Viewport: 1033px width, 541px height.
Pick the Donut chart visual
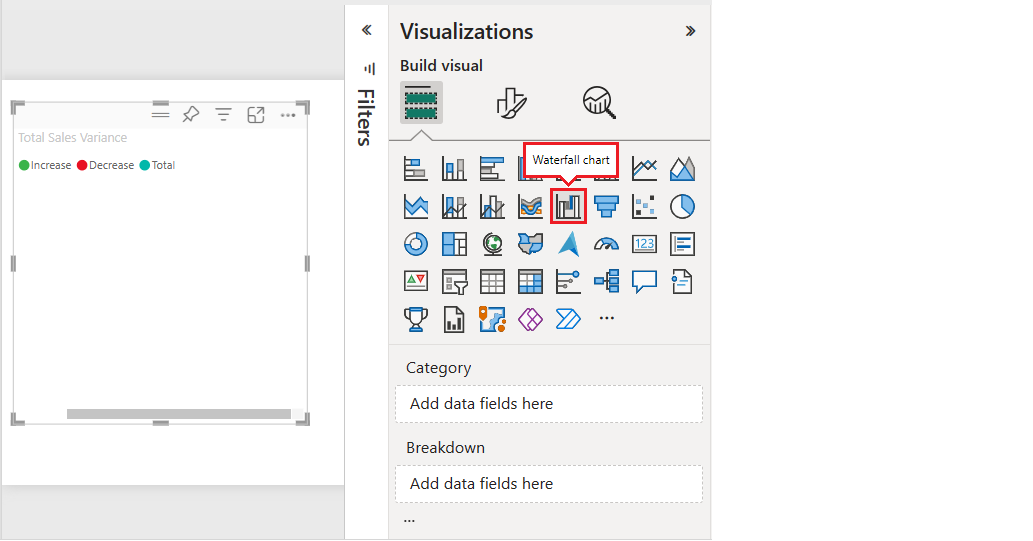[415, 244]
